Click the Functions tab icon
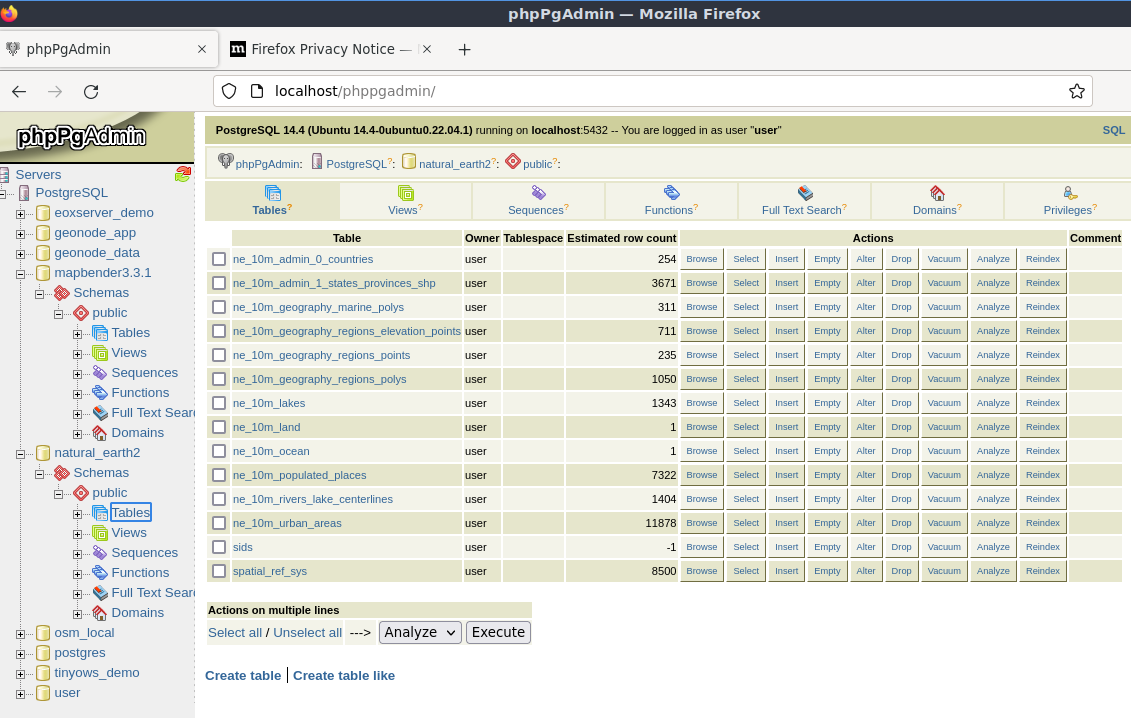 pos(672,193)
